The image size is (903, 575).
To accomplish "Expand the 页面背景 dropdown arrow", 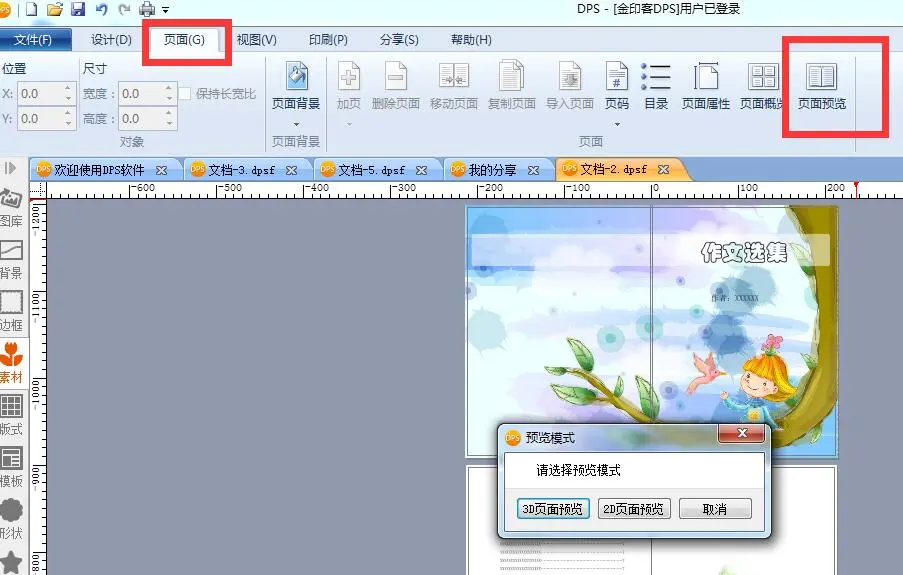I will pos(296,123).
